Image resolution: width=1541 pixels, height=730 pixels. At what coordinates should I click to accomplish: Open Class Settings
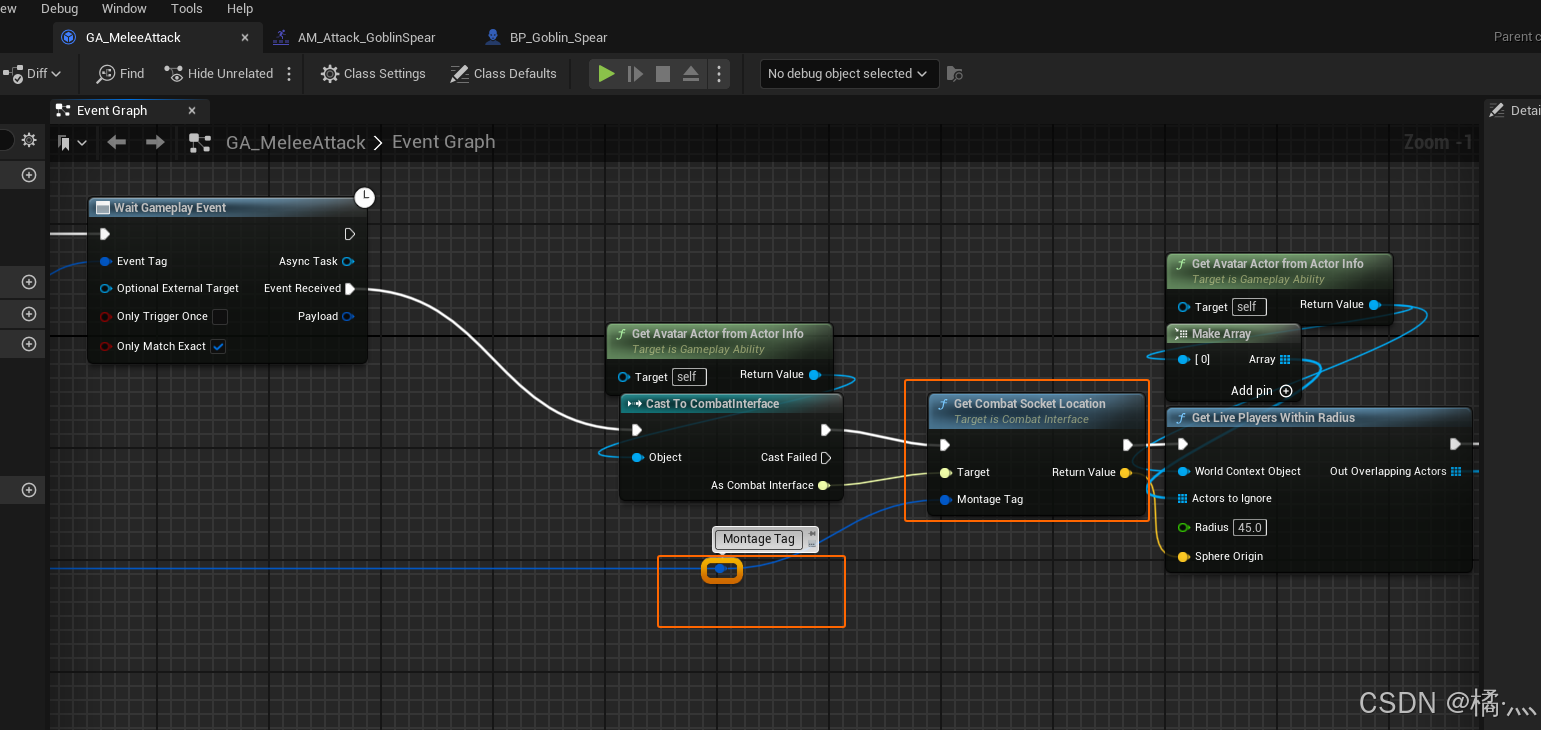tap(373, 74)
